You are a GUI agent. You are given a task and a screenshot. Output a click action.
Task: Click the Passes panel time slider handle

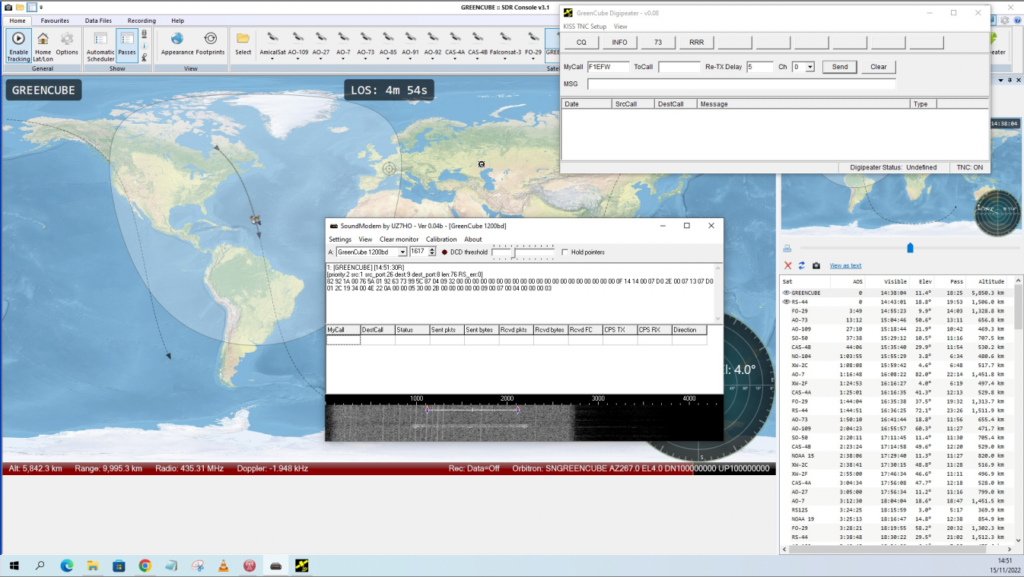click(910, 248)
